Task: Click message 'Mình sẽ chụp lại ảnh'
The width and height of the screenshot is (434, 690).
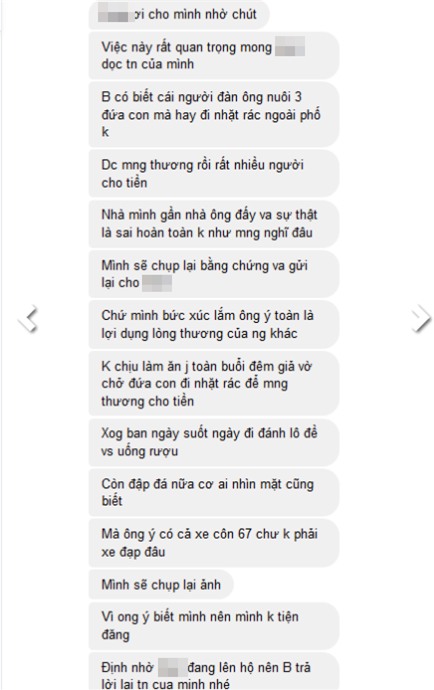Action: pyautogui.click(x=161, y=584)
